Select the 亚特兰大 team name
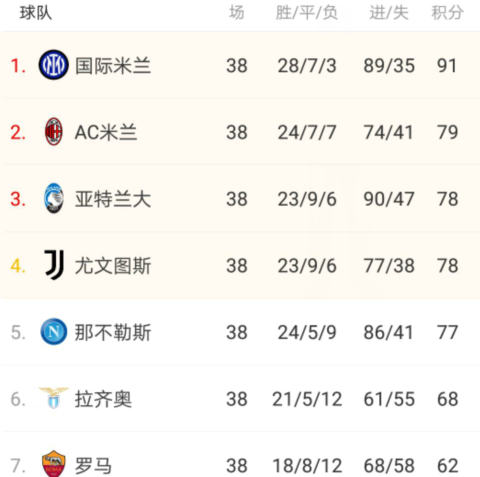Viewport: 480px width, 477px height. coord(113,199)
